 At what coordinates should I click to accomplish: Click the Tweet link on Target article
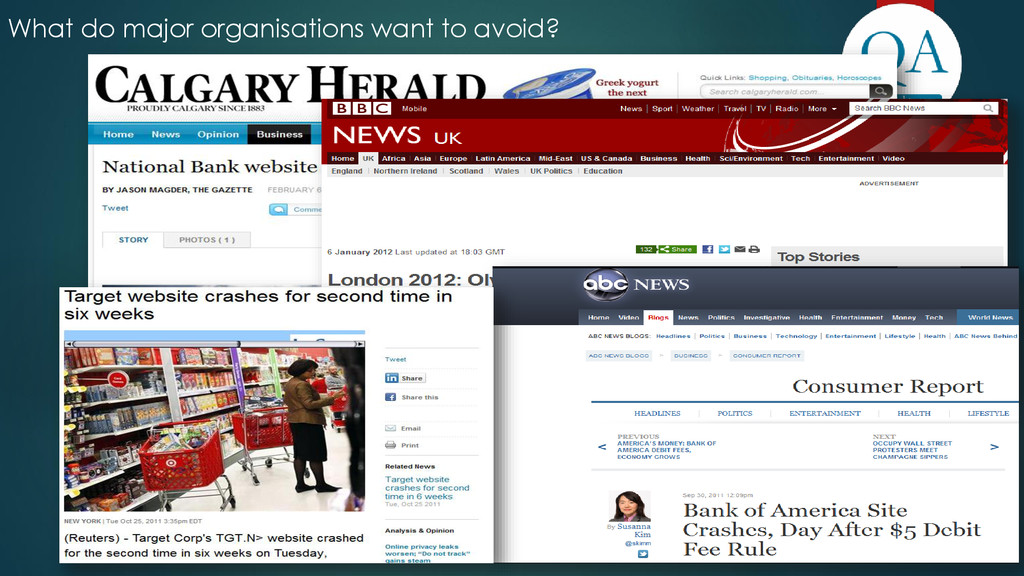[x=395, y=360]
